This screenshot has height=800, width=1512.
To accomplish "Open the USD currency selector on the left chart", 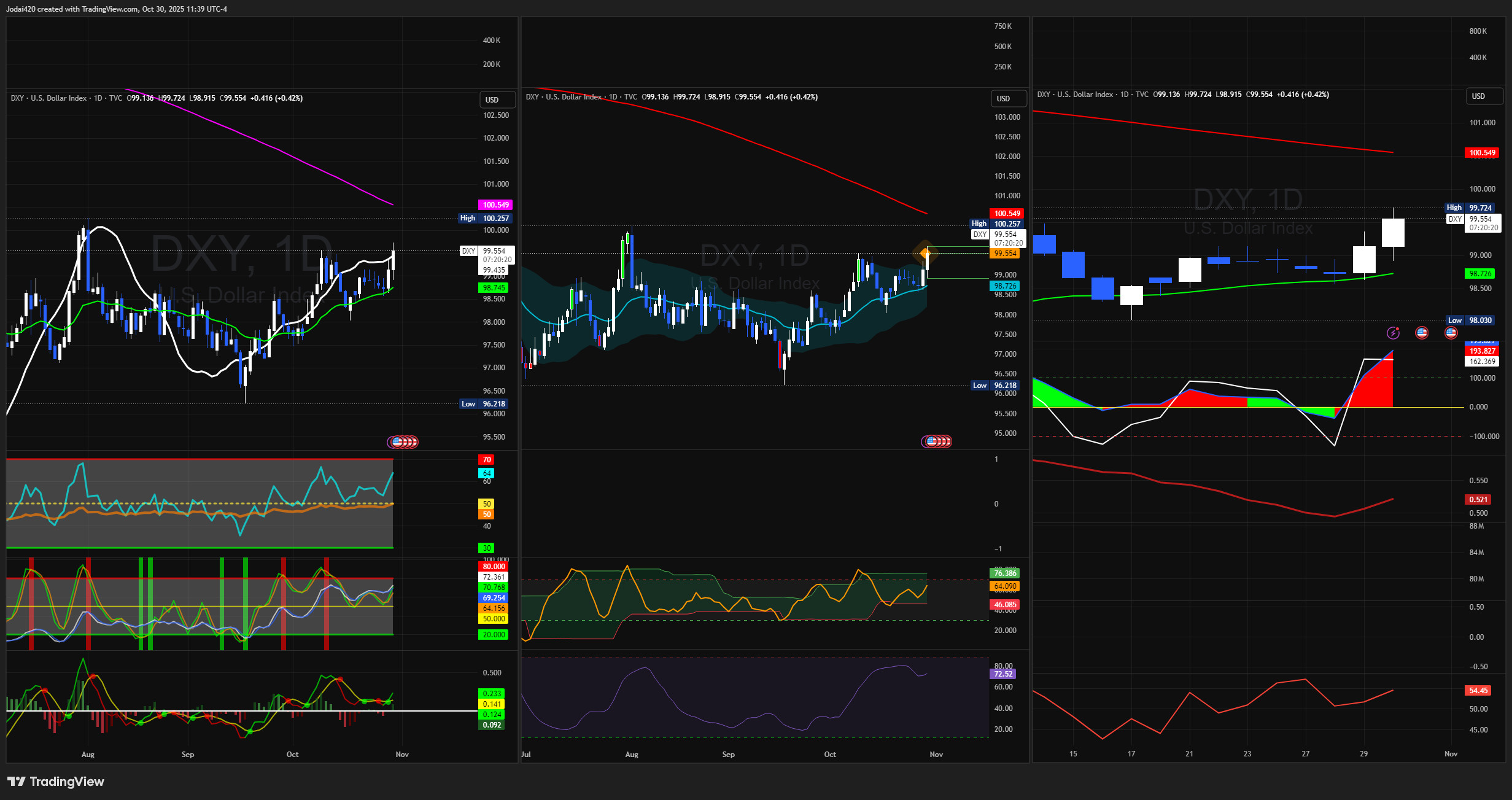I will click(x=497, y=99).
